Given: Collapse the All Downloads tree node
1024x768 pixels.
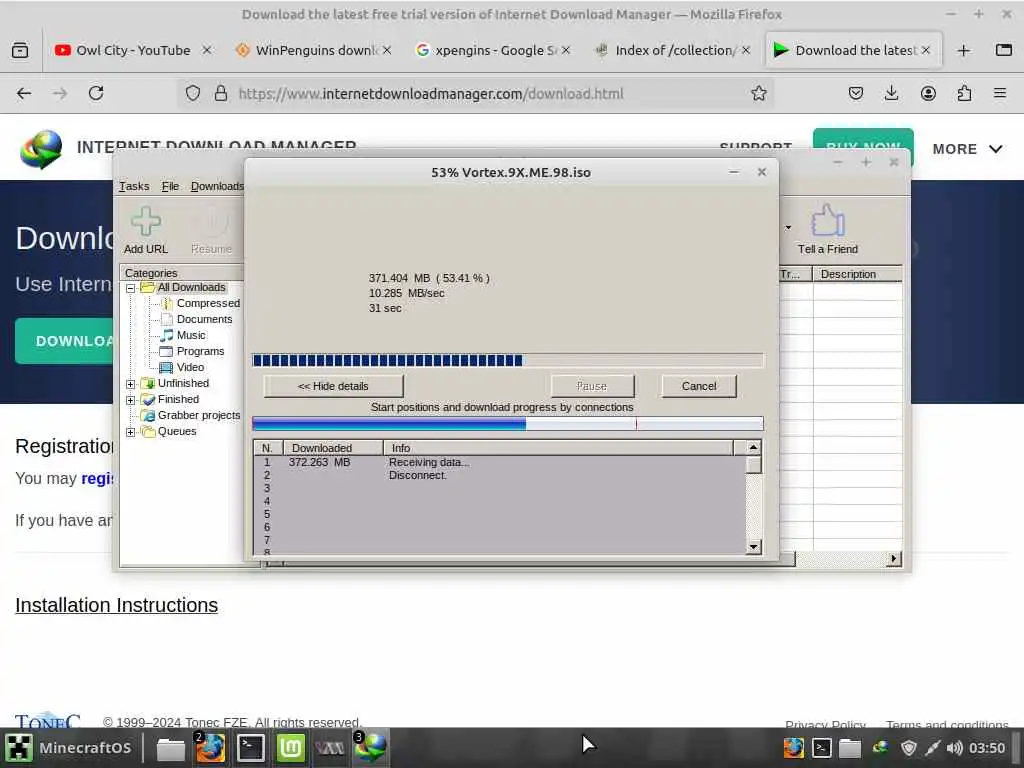Looking at the screenshot, I should tap(131, 288).
